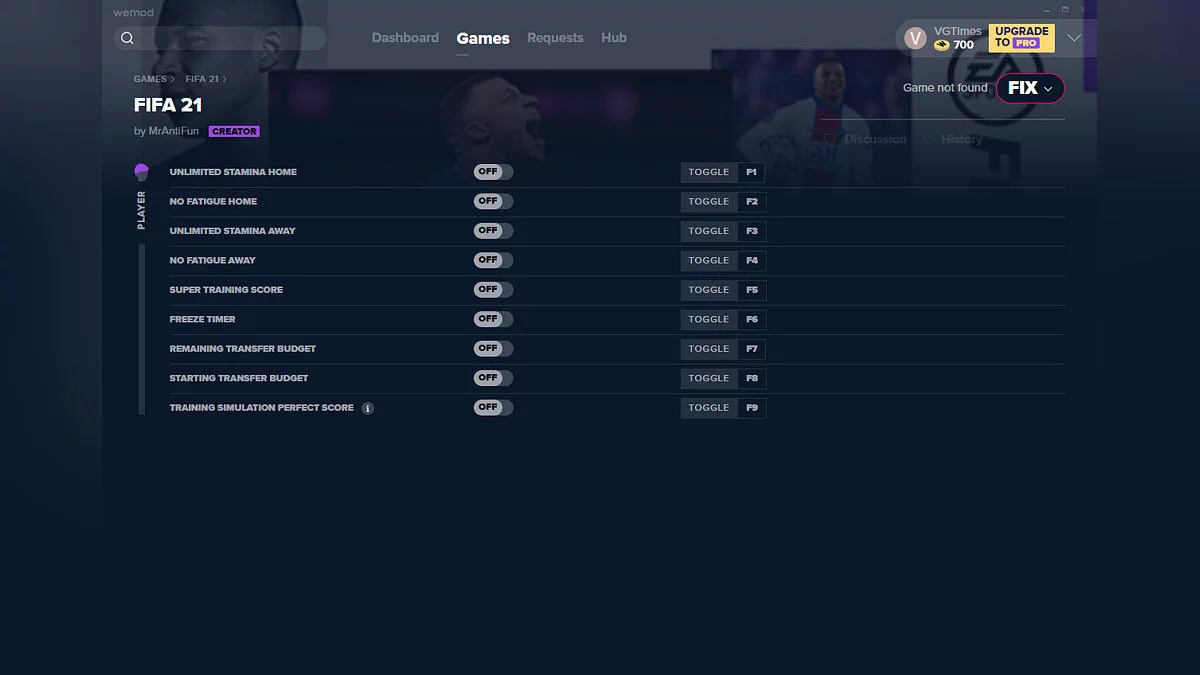The width and height of the screenshot is (1200, 675).
Task: Enable No Fatigue Away switch
Action: pos(493,260)
